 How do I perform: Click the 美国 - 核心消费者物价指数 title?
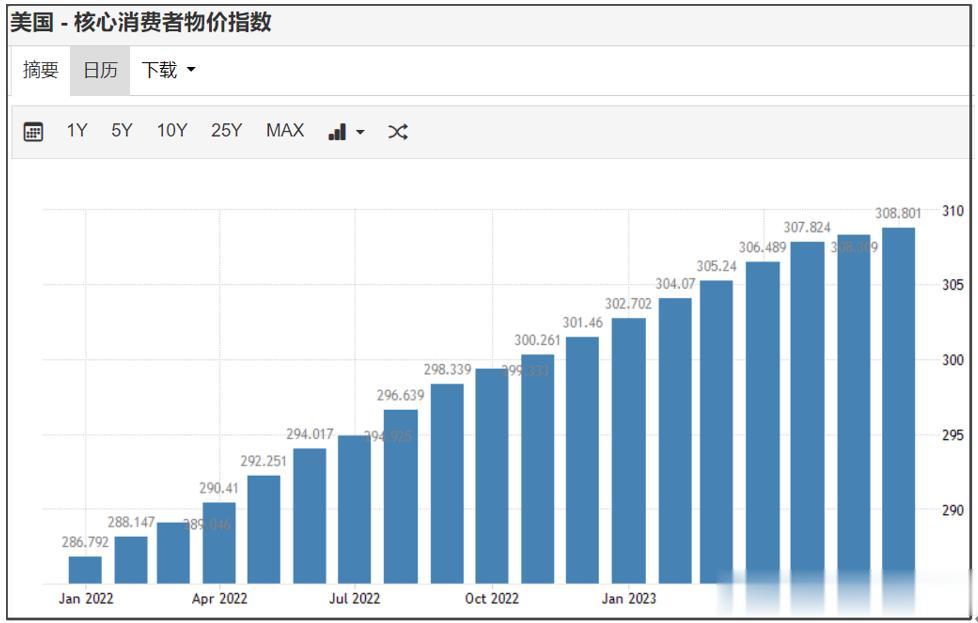point(141,22)
